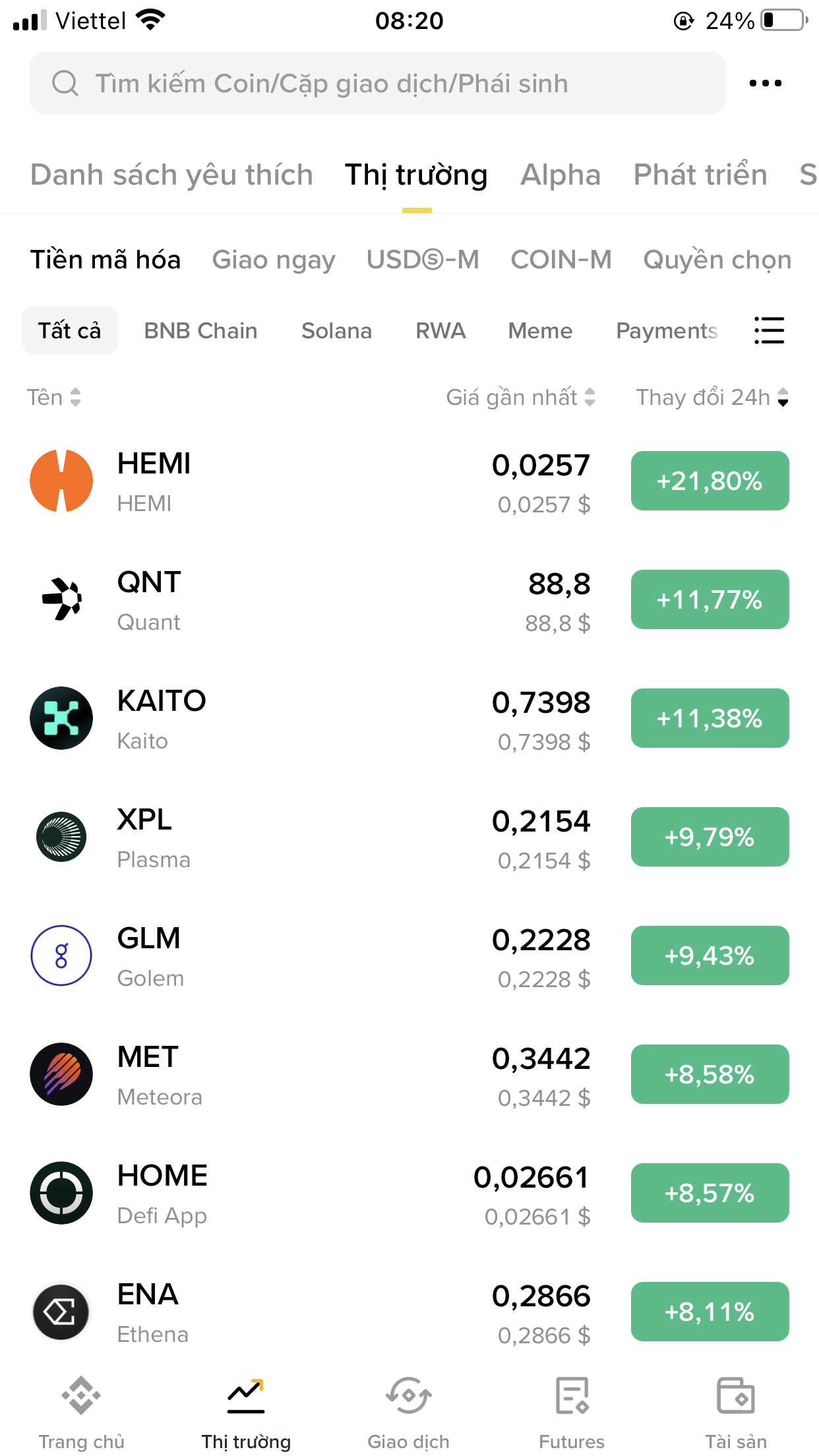The width and height of the screenshot is (819, 1456).
Task: Tap the Quant QNT coin logo
Action: point(61,599)
